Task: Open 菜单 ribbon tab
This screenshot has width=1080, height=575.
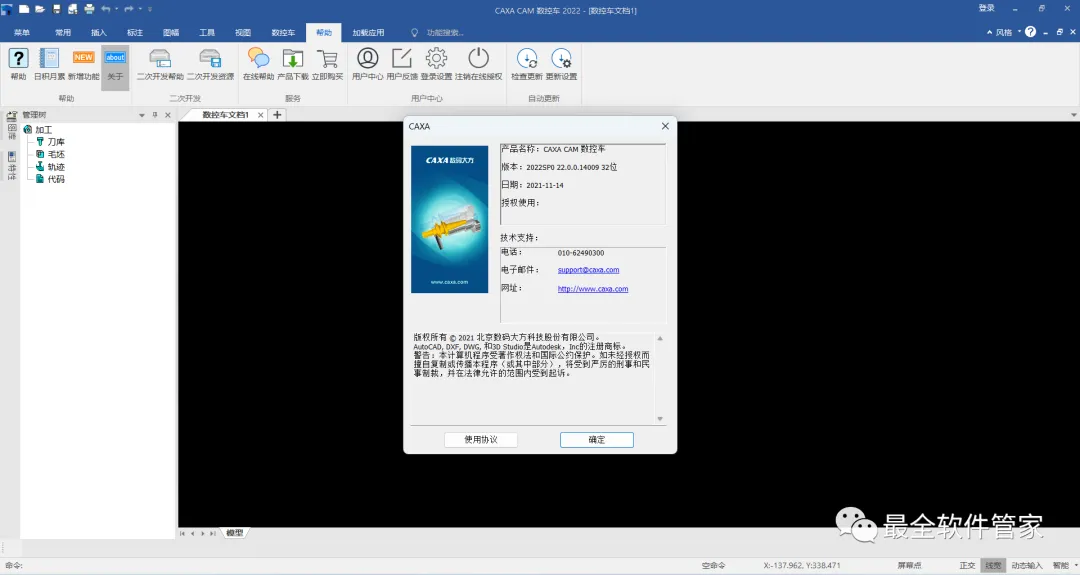Action: coord(21,32)
